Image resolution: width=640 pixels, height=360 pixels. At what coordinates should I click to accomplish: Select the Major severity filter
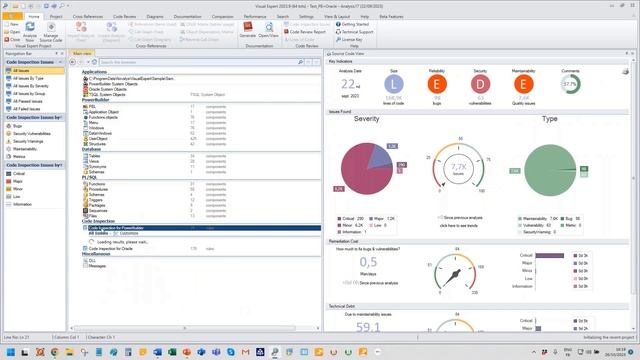point(17,181)
